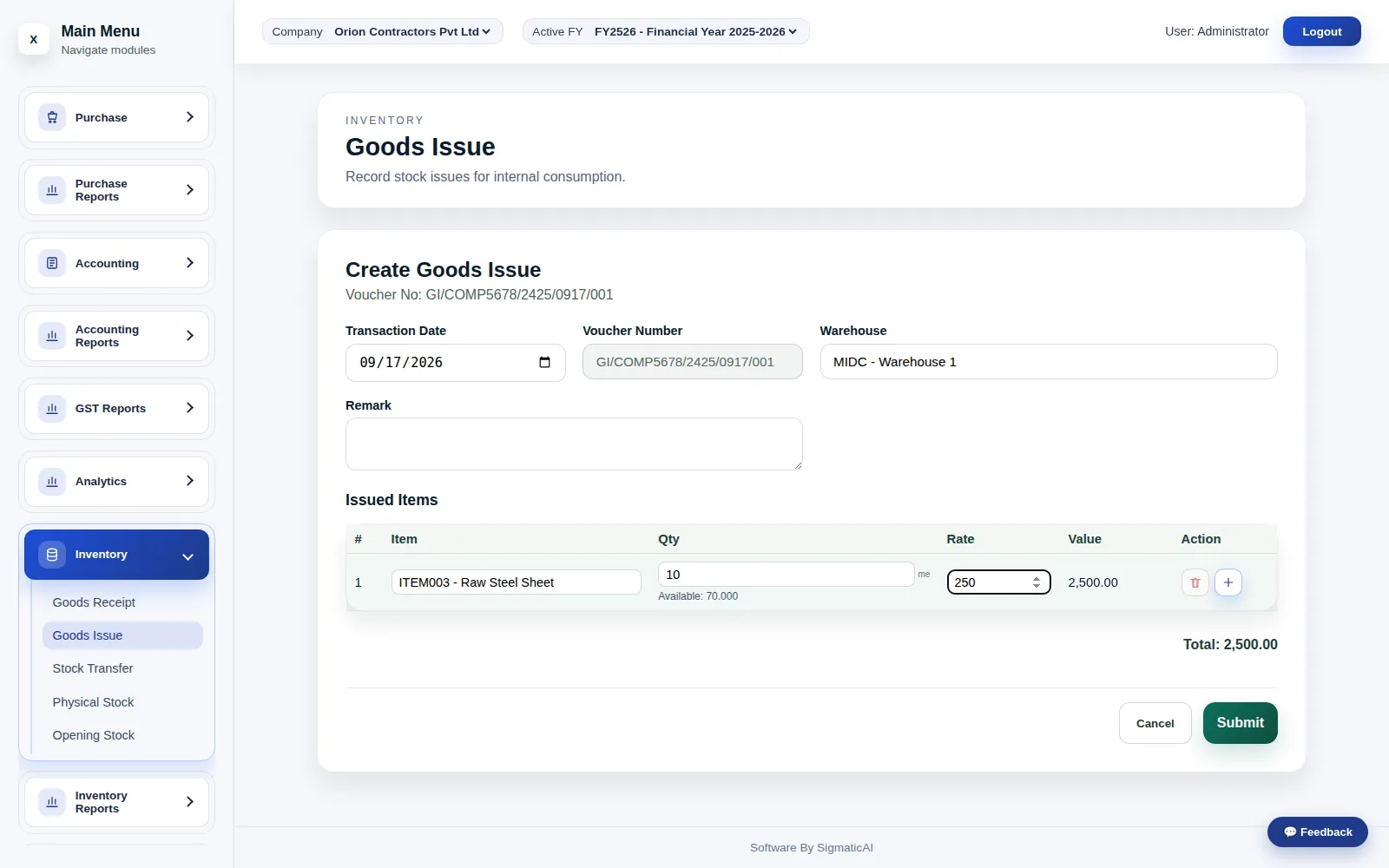Open Physical Stock submenu item
The height and width of the screenshot is (868, 1389).
tap(122, 702)
